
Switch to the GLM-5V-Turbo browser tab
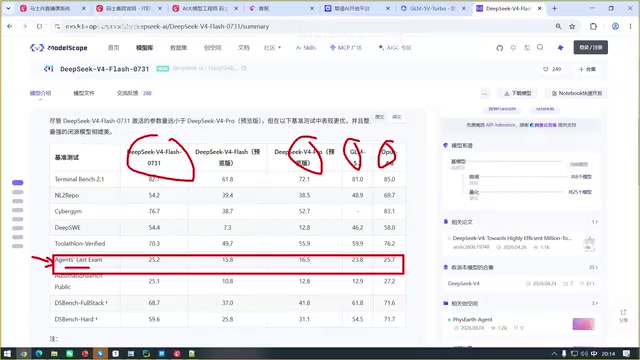coord(433,8)
